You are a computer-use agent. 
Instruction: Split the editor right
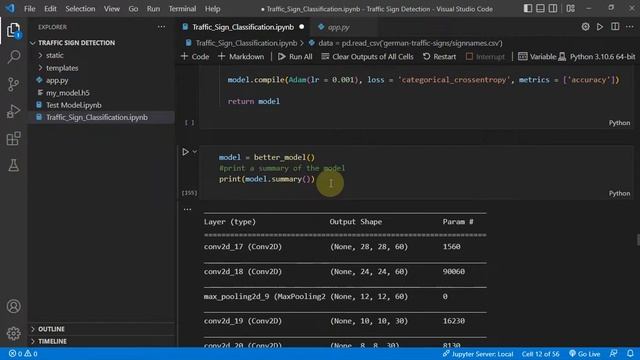(615, 27)
